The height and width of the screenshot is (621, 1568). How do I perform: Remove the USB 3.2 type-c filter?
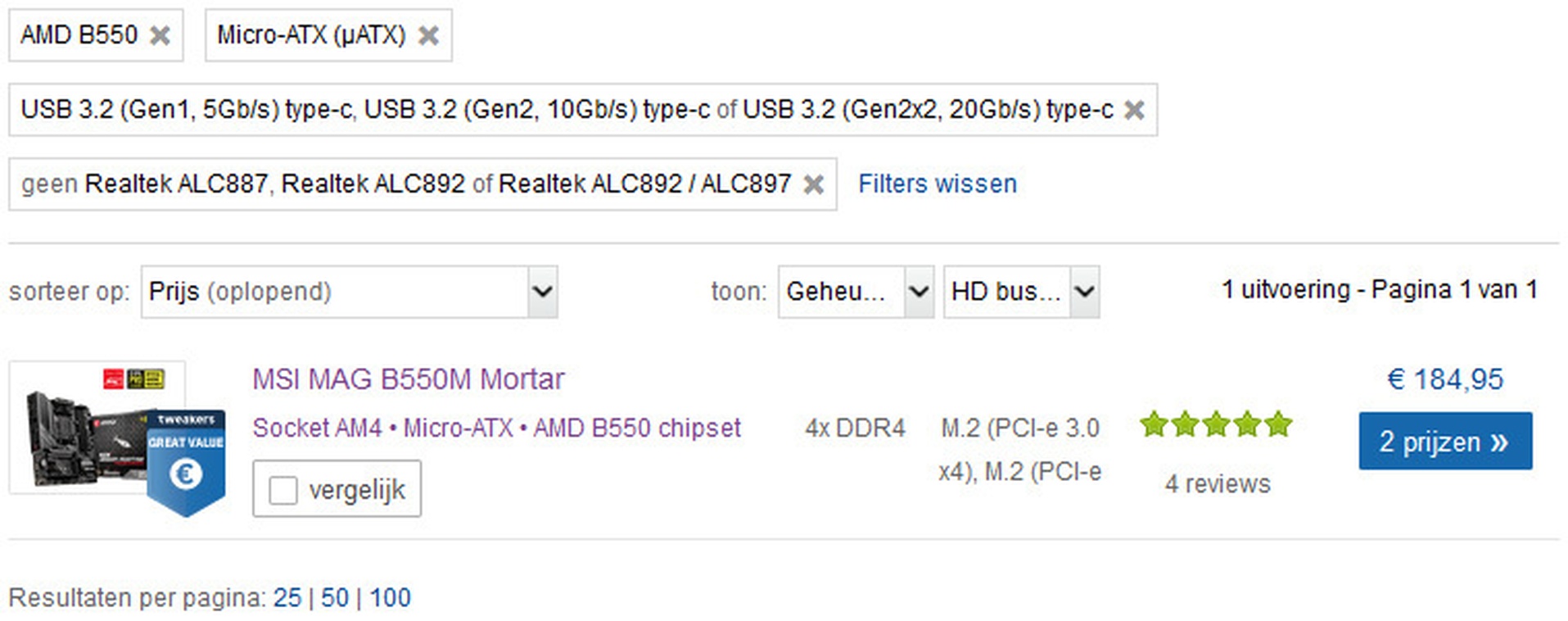click(x=1134, y=110)
